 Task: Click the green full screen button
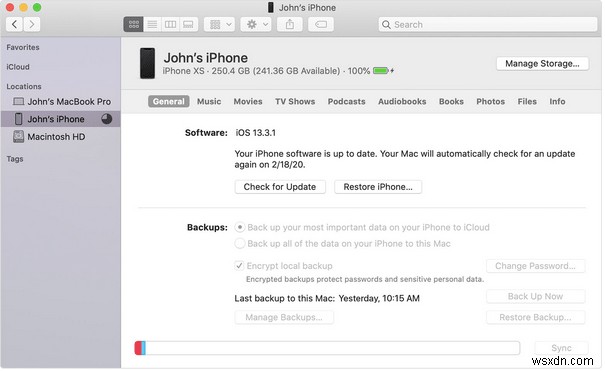coord(37,7)
